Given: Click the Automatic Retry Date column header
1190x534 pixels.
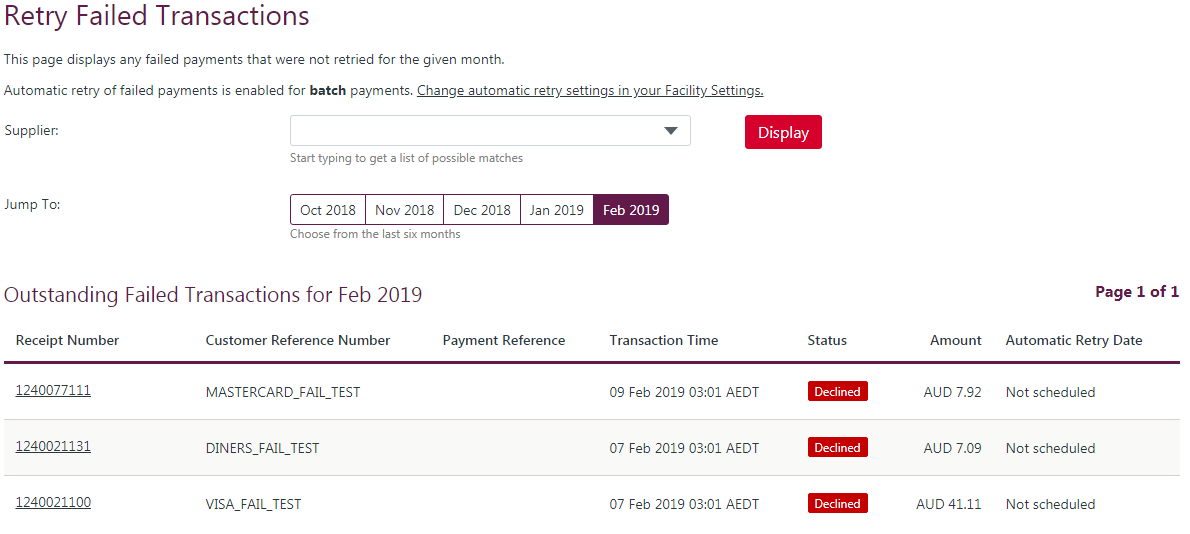Looking at the screenshot, I should [x=1073, y=341].
